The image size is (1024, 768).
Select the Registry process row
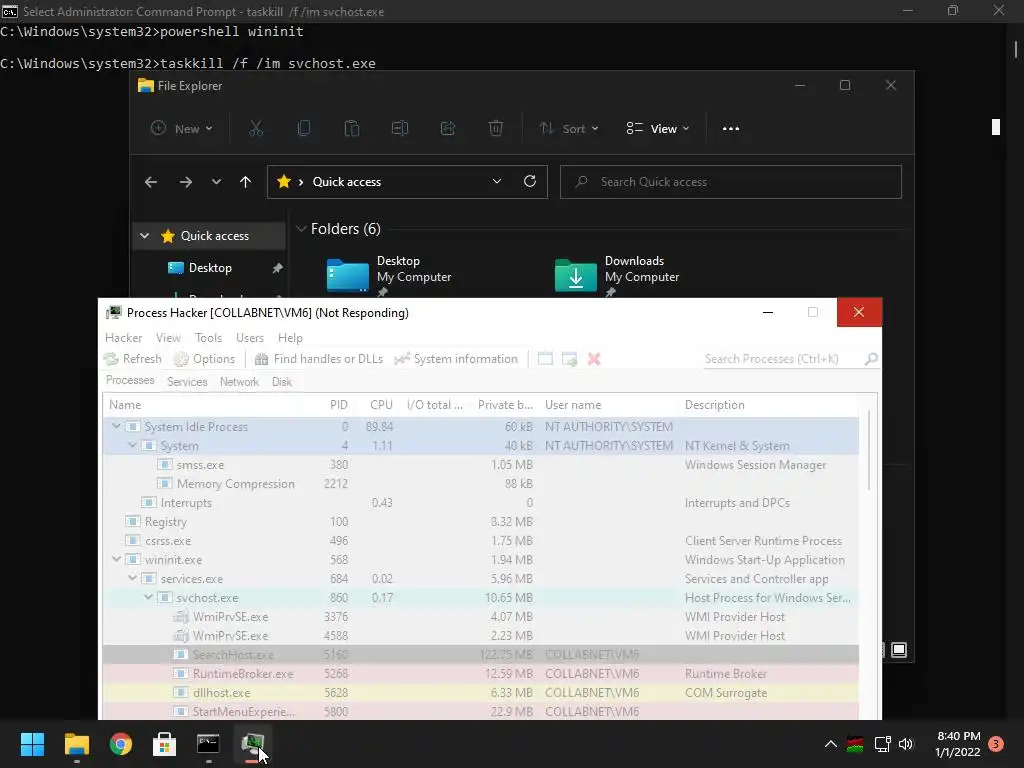[x=481, y=521]
